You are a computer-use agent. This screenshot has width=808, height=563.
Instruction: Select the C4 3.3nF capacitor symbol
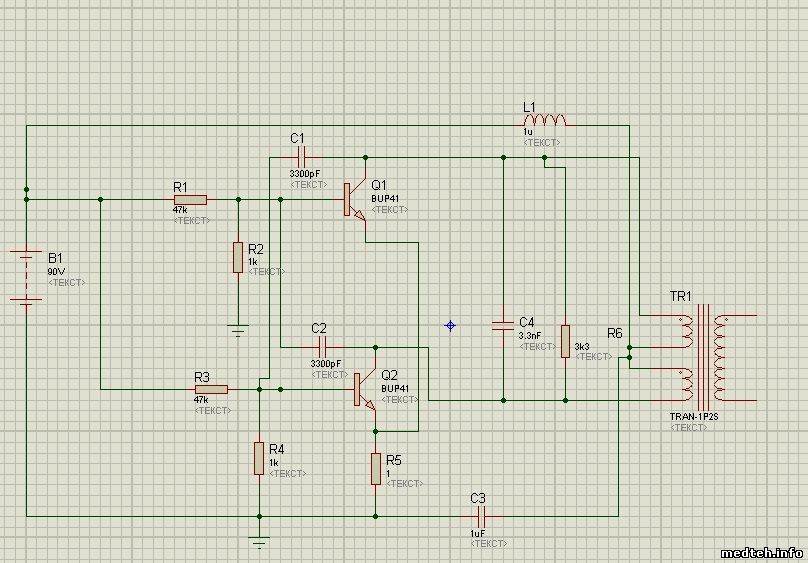click(503, 324)
